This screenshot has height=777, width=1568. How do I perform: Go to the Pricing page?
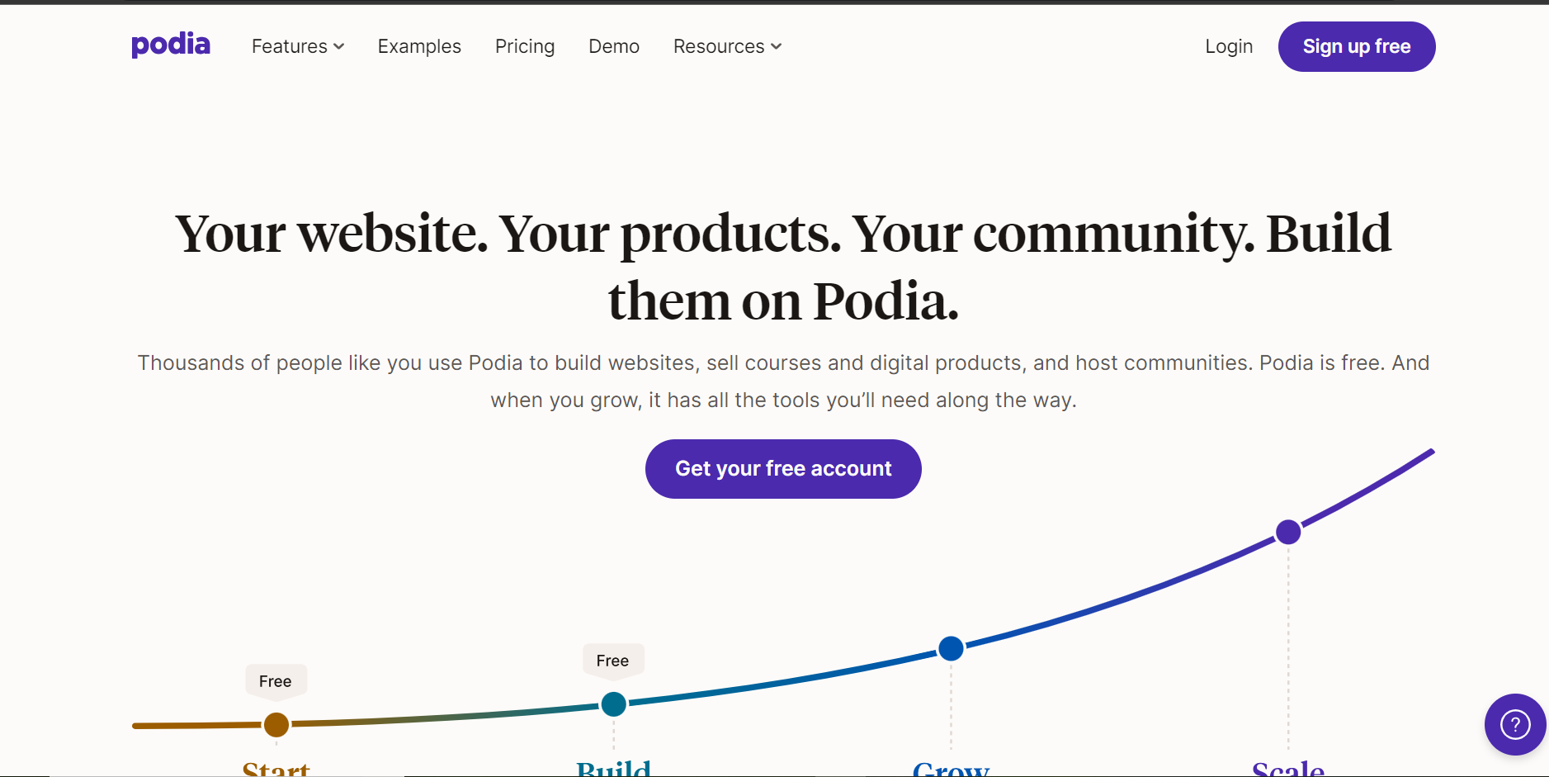[x=525, y=46]
